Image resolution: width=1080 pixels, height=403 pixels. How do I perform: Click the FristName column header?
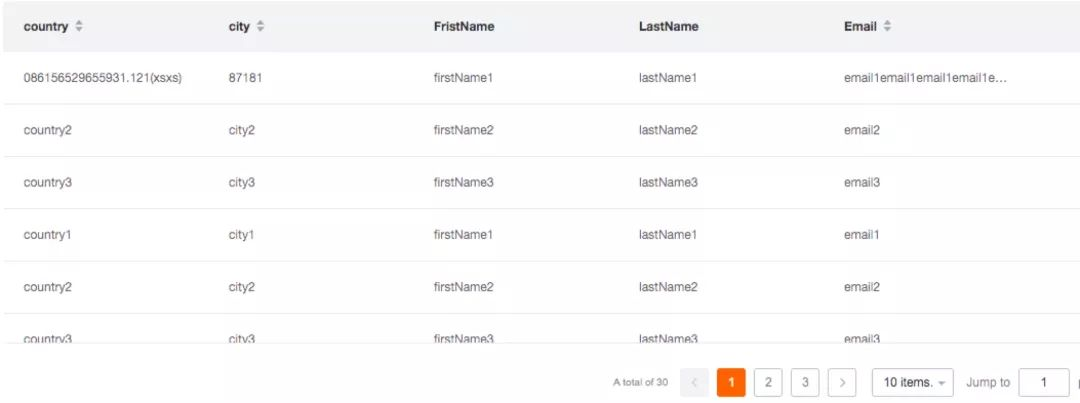click(464, 27)
